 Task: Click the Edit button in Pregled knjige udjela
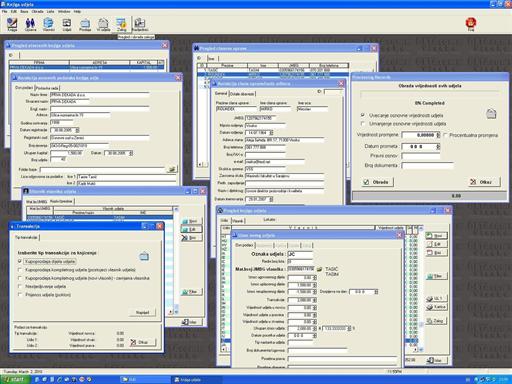click(436, 244)
